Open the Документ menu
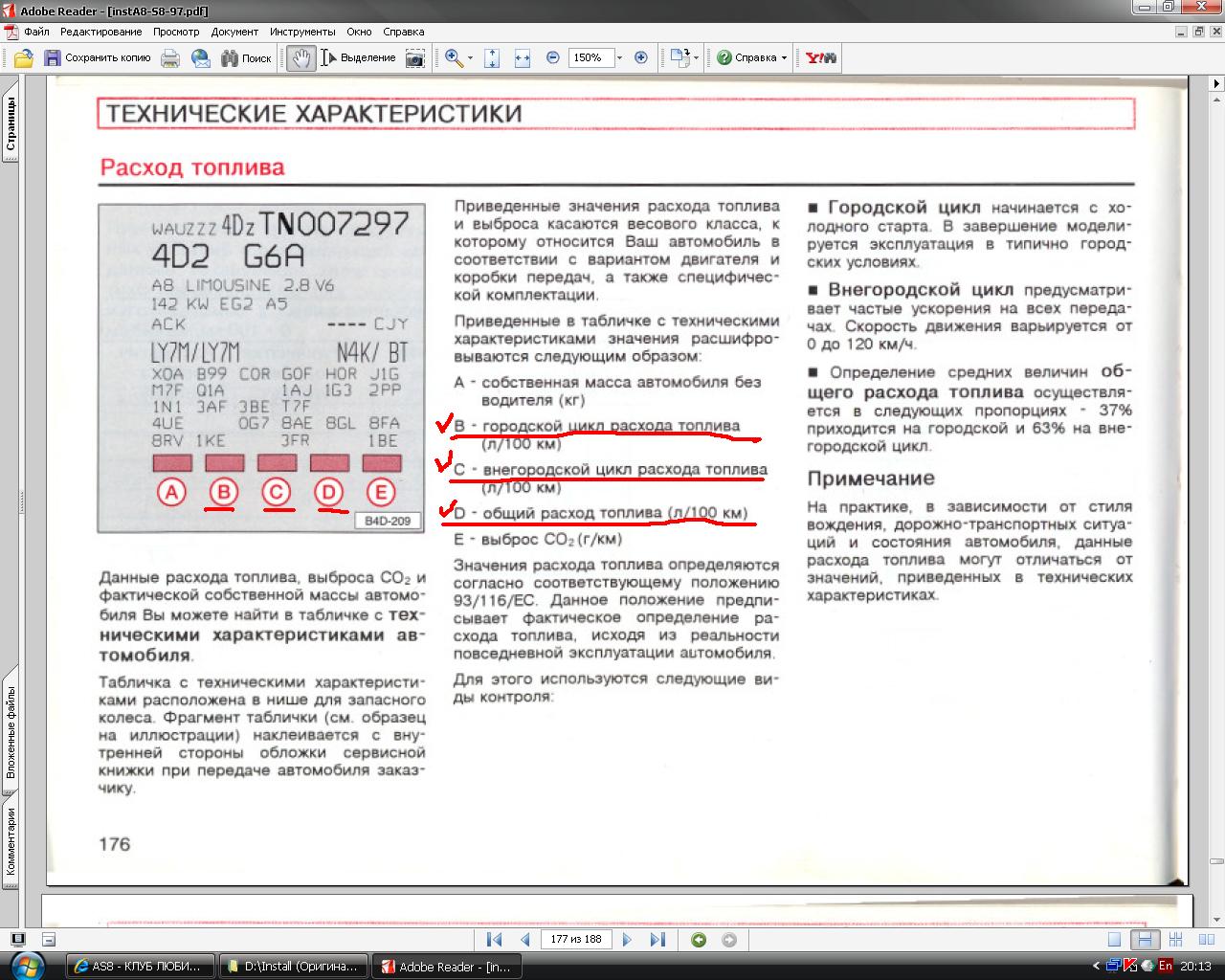Image resolution: width=1225 pixels, height=980 pixels. pyautogui.click(x=234, y=32)
